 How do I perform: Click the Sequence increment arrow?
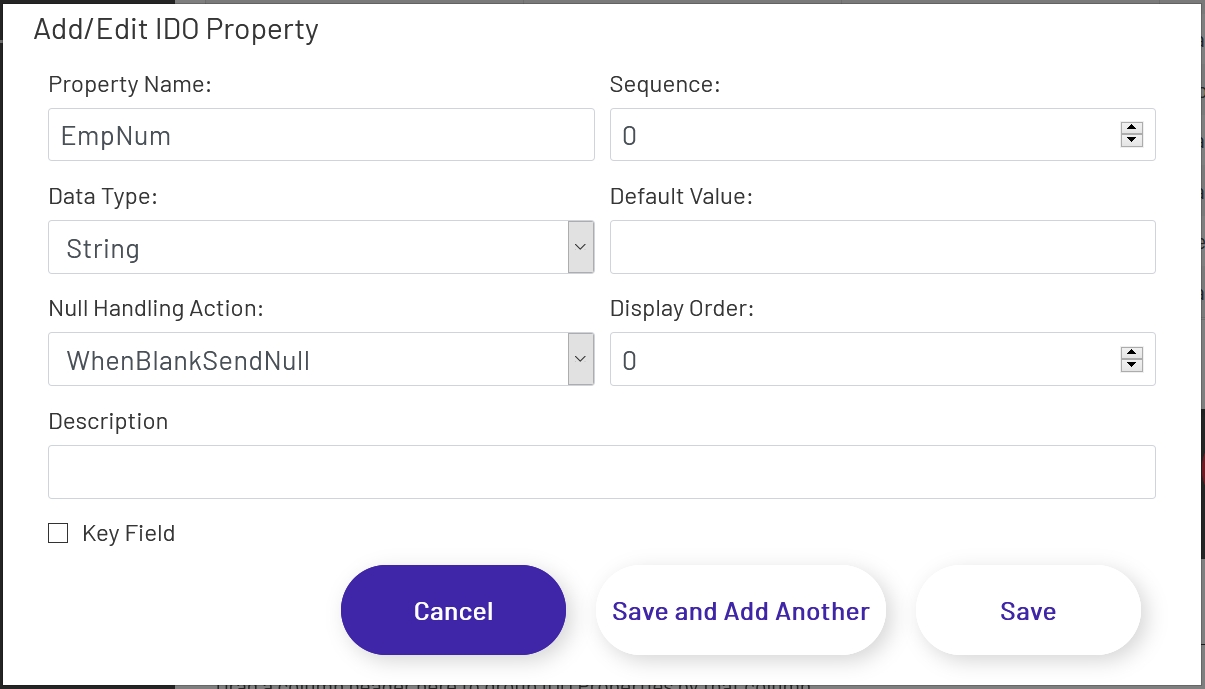1130,127
